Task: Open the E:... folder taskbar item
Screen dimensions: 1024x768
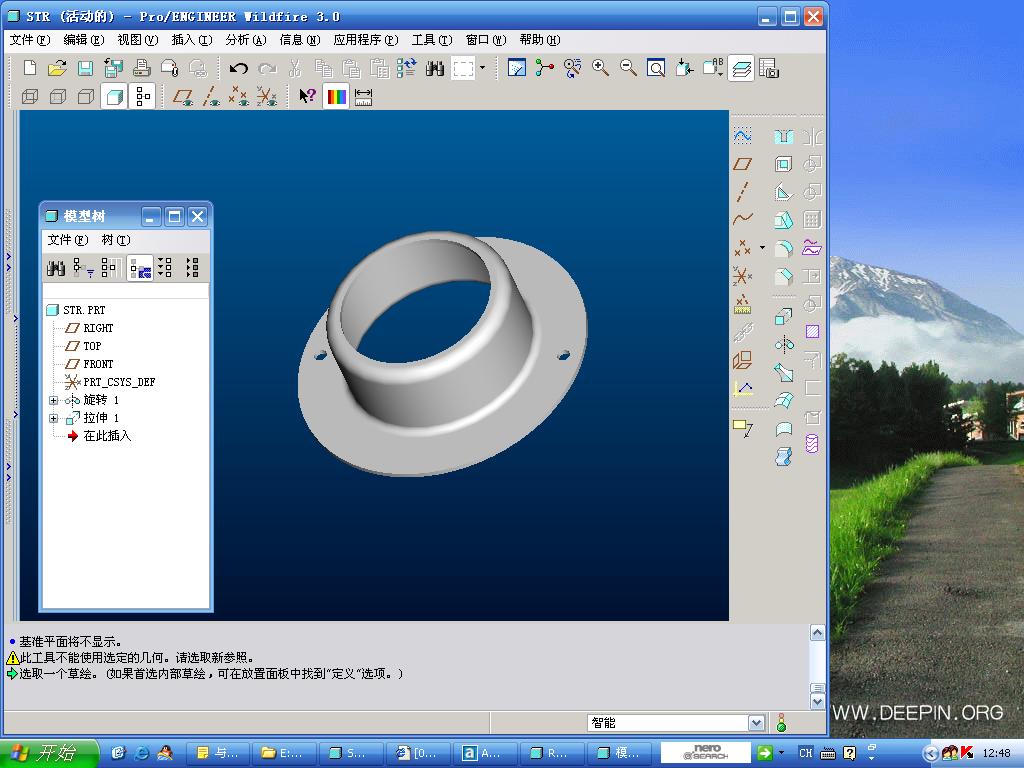Action: coord(283,753)
